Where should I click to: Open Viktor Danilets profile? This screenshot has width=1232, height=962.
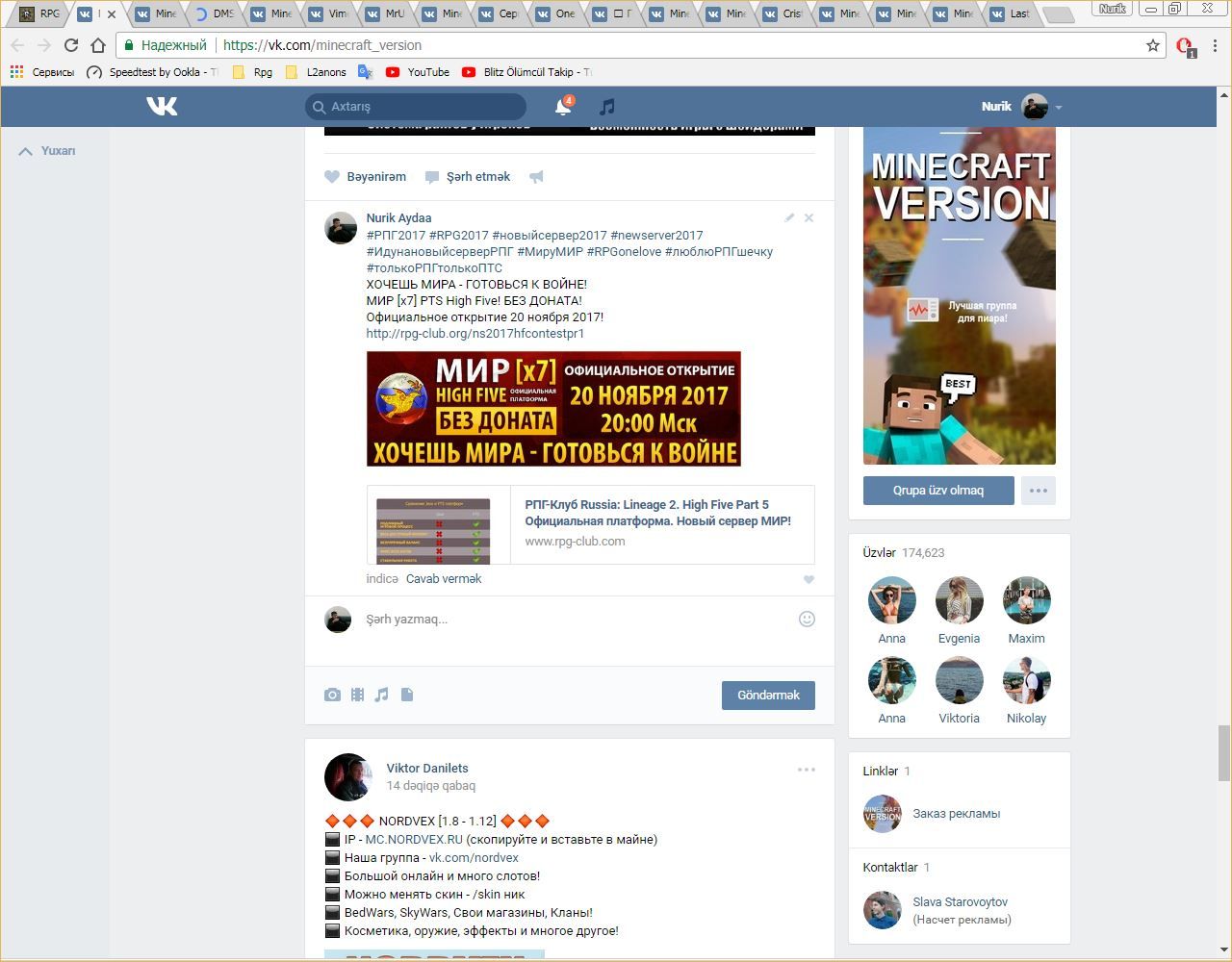(x=427, y=769)
